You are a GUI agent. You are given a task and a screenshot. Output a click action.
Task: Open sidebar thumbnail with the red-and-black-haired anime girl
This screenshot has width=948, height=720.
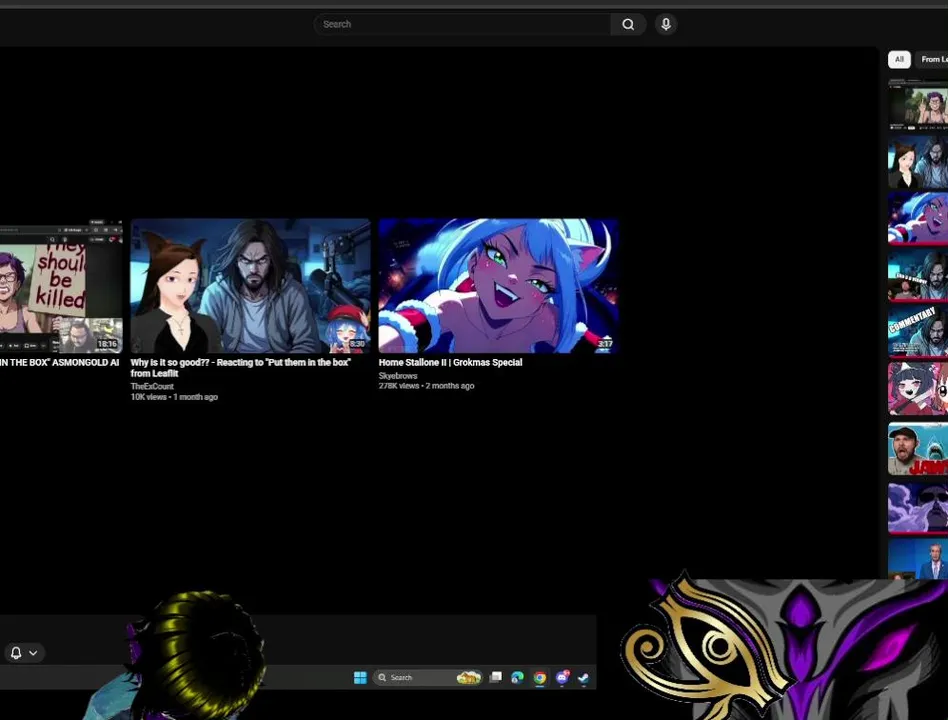click(x=918, y=388)
